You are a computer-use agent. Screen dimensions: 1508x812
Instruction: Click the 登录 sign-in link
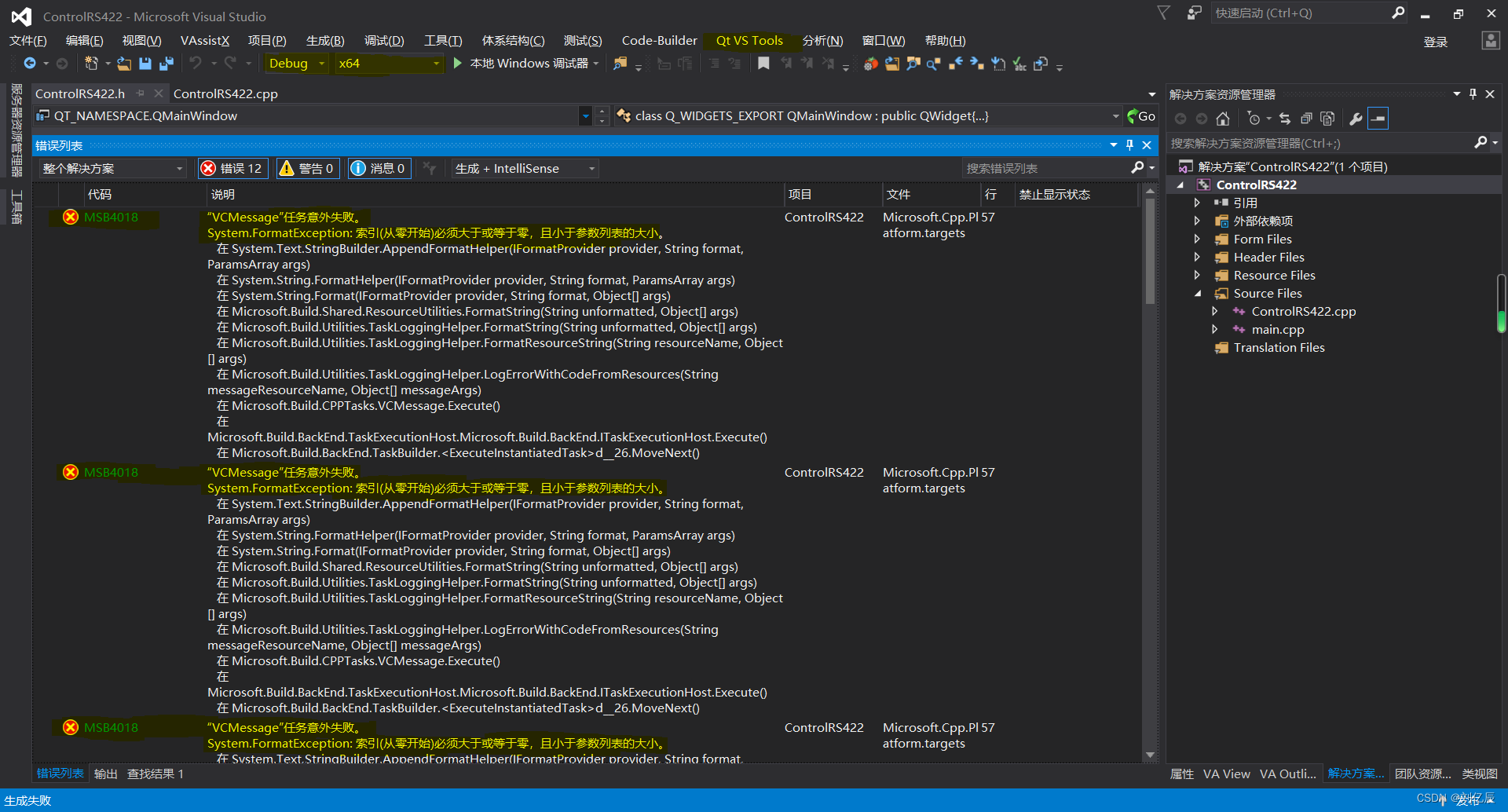coord(1436,42)
